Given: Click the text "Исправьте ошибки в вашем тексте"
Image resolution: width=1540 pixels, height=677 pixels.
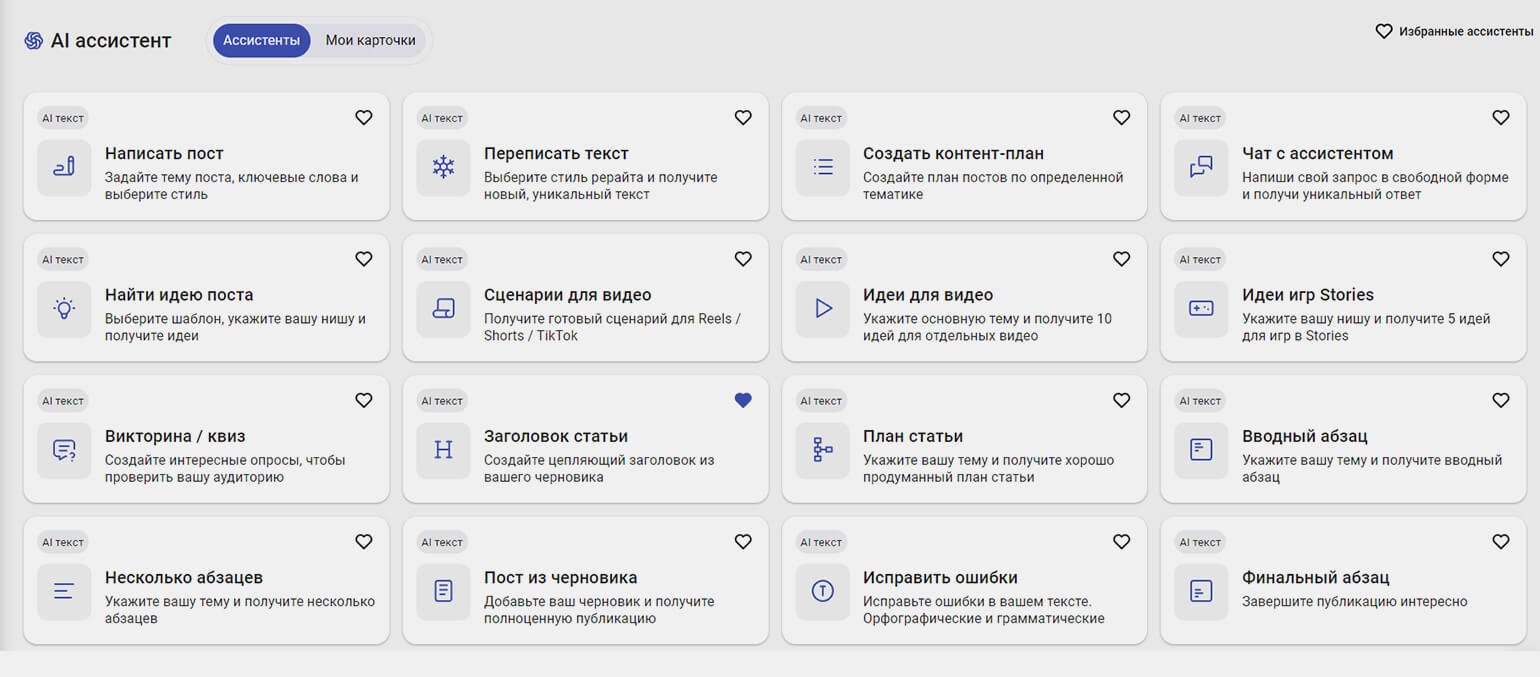Looking at the screenshot, I should click(976, 602).
